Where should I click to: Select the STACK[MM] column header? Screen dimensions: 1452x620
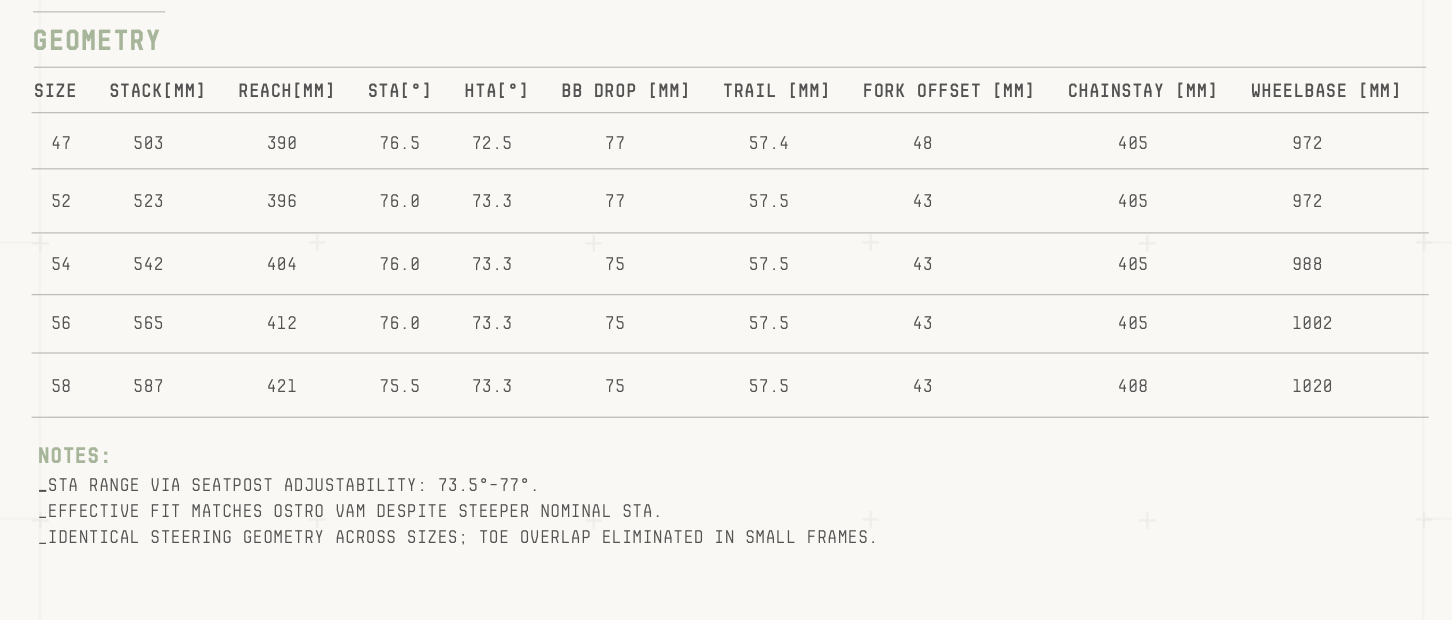click(157, 91)
